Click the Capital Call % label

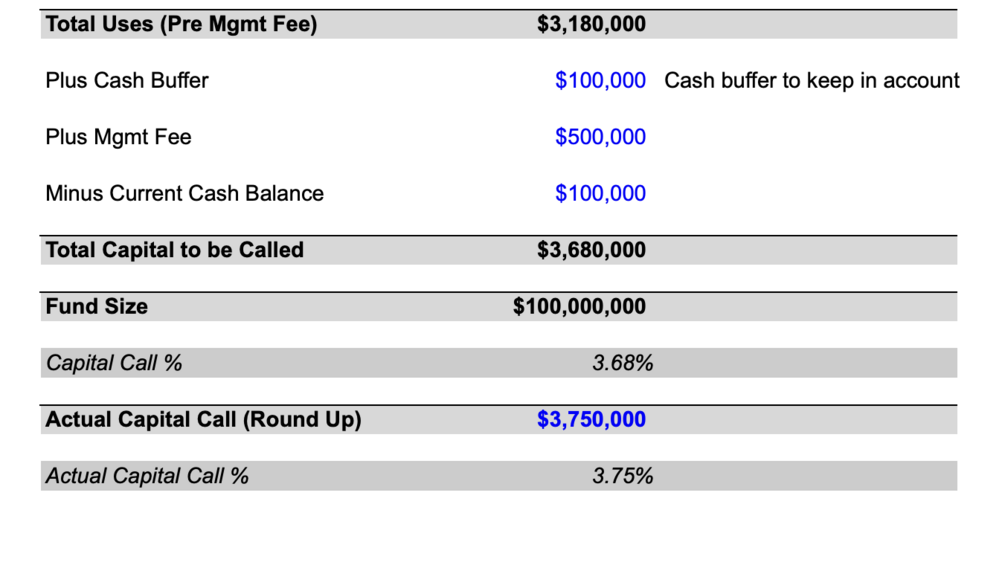click(114, 363)
